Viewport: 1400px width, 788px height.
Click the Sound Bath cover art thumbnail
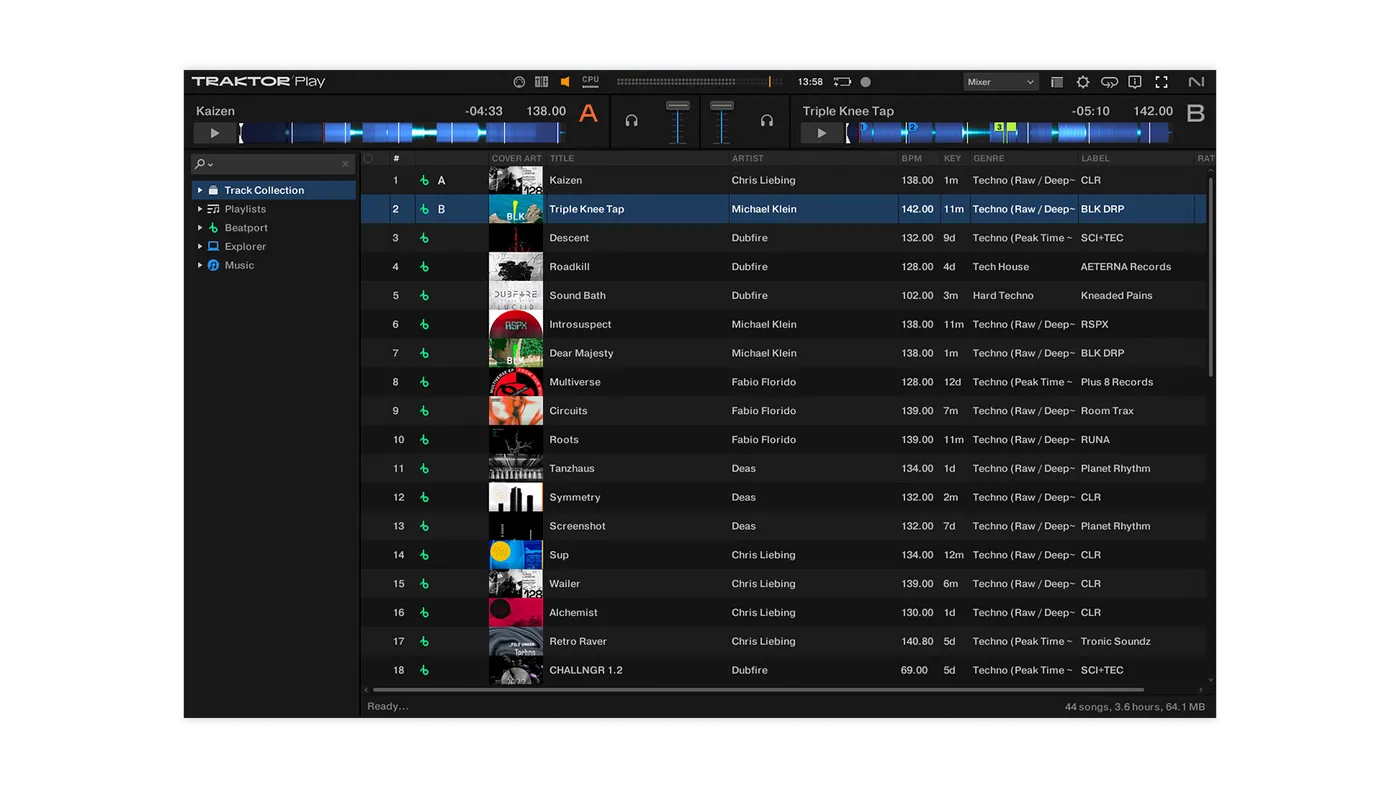(x=516, y=296)
